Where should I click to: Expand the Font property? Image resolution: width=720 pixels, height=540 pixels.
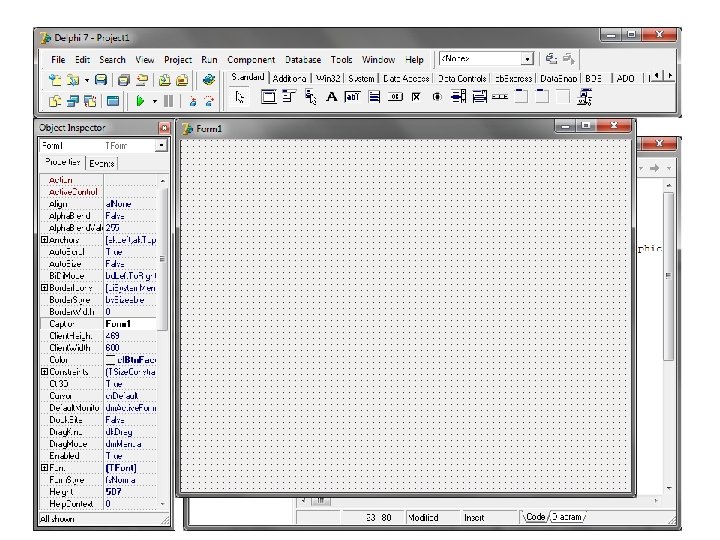[x=45, y=467]
